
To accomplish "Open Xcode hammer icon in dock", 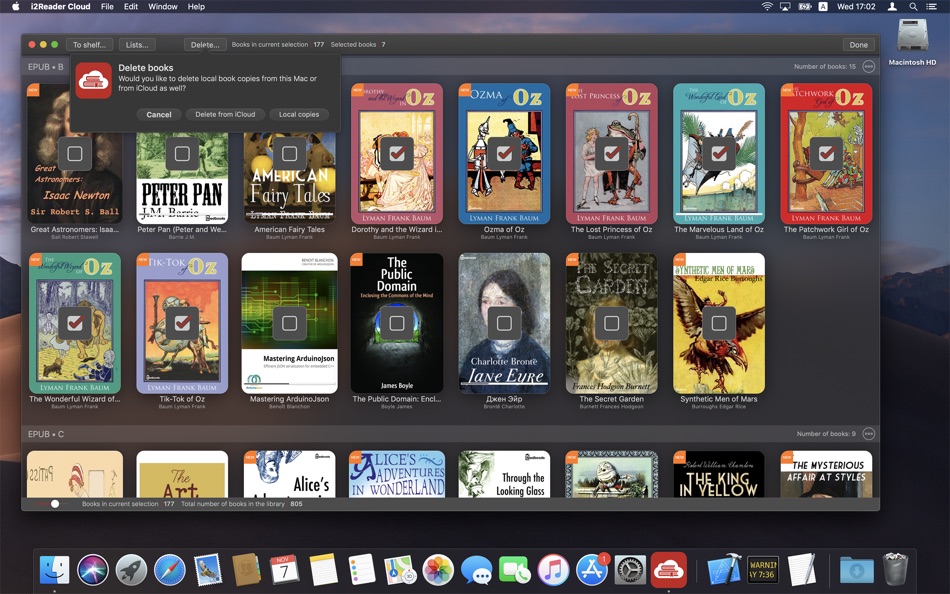I will [725, 570].
